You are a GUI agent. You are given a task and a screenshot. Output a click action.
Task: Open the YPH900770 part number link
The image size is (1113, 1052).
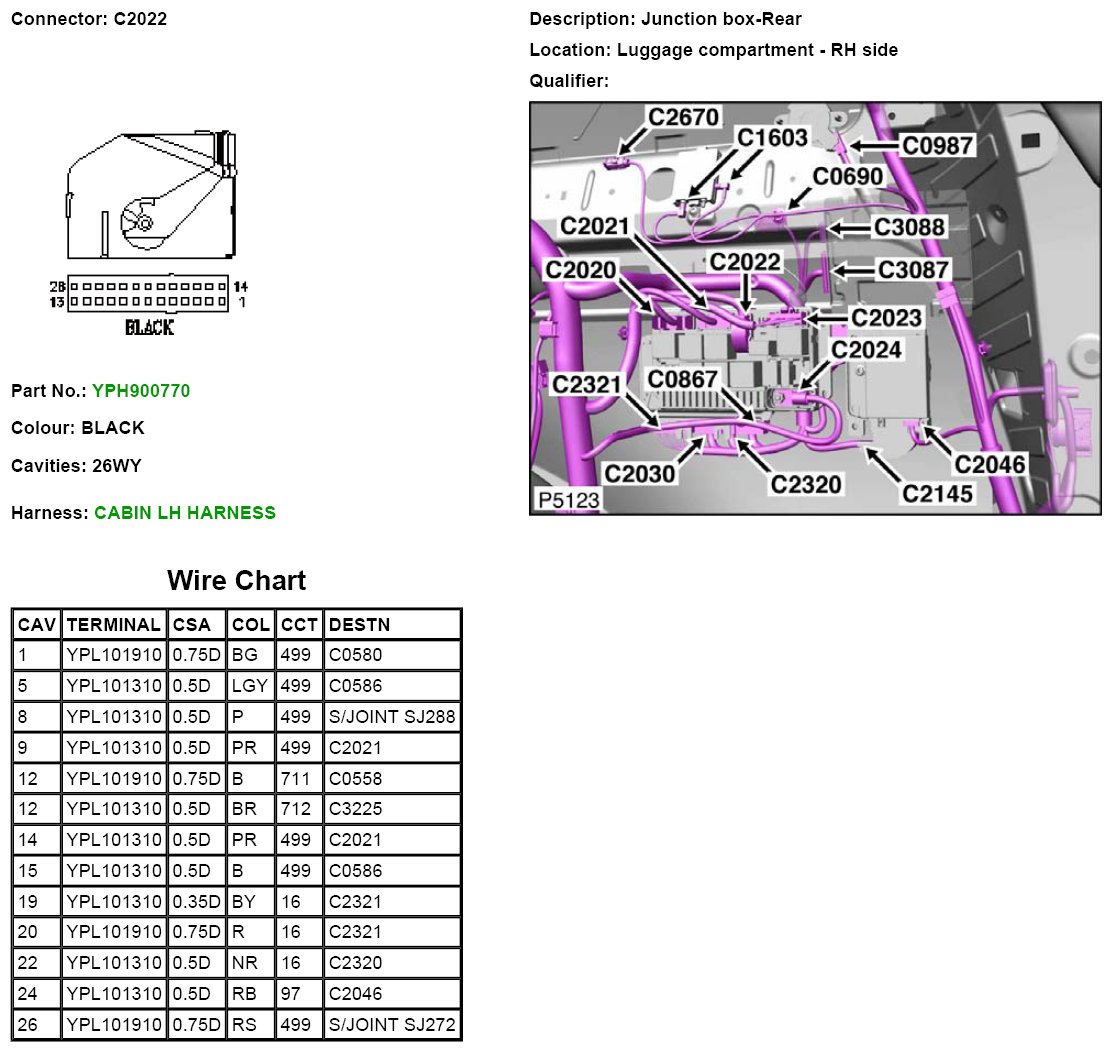[x=140, y=391]
